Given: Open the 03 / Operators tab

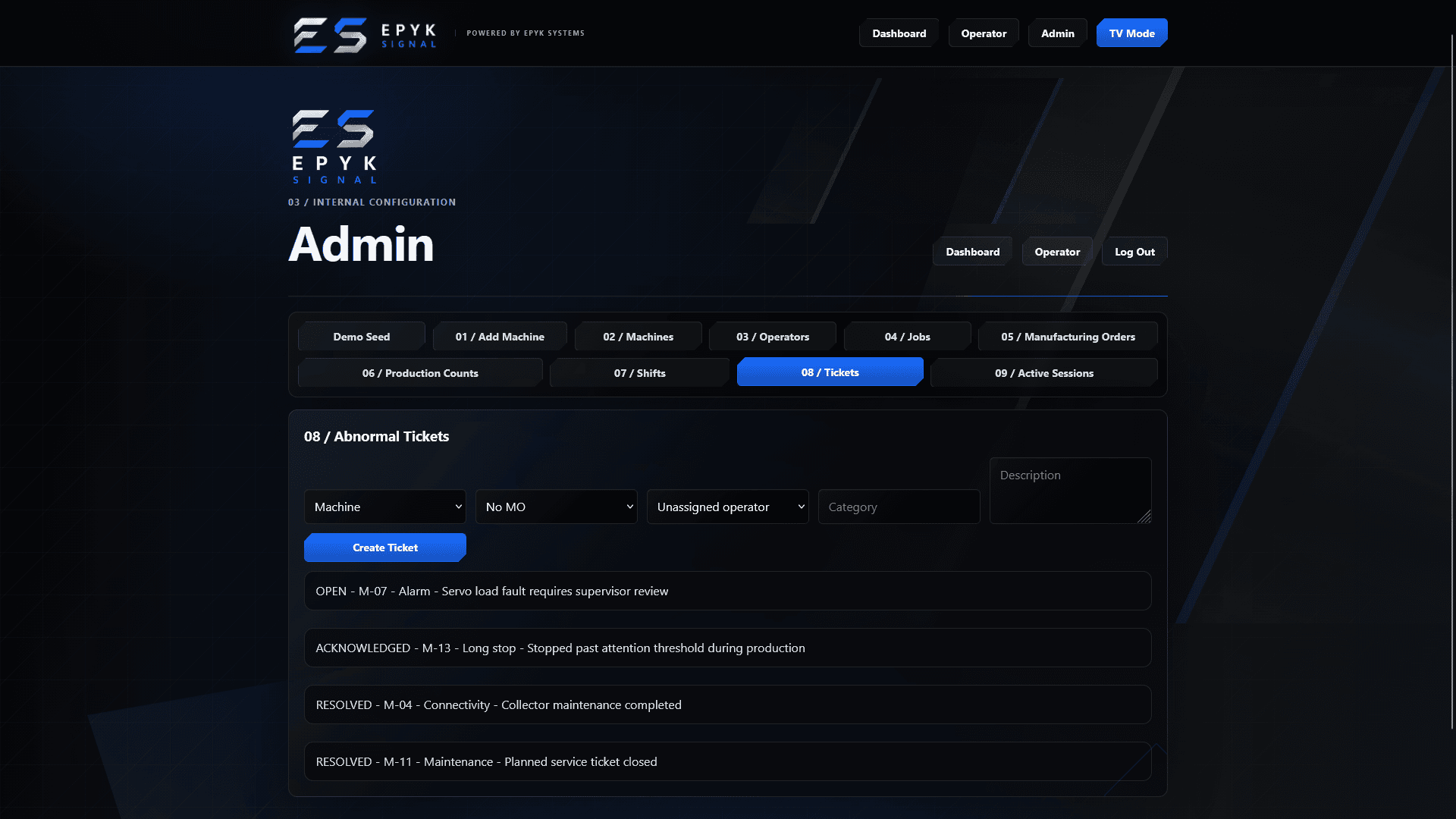Looking at the screenshot, I should (x=773, y=337).
